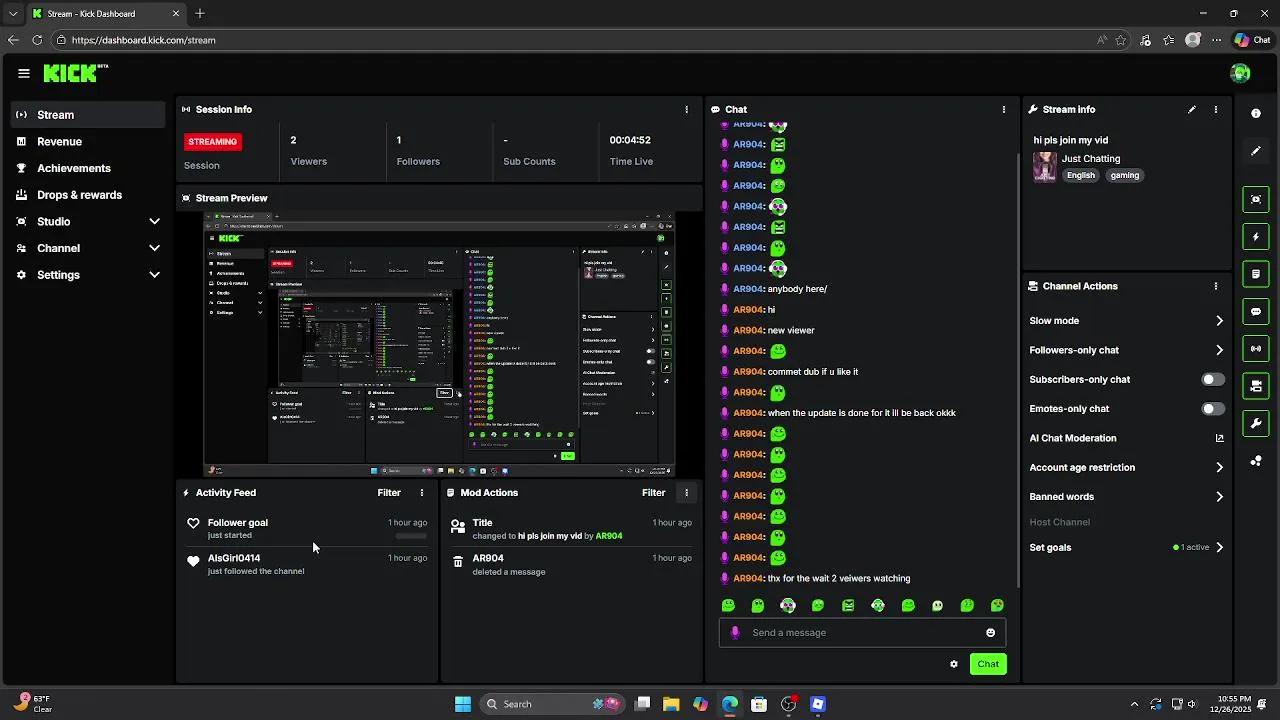Viewport: 1280px width, 720px height.
Task: Open Account age restriction options
Action: (1126, 467)
